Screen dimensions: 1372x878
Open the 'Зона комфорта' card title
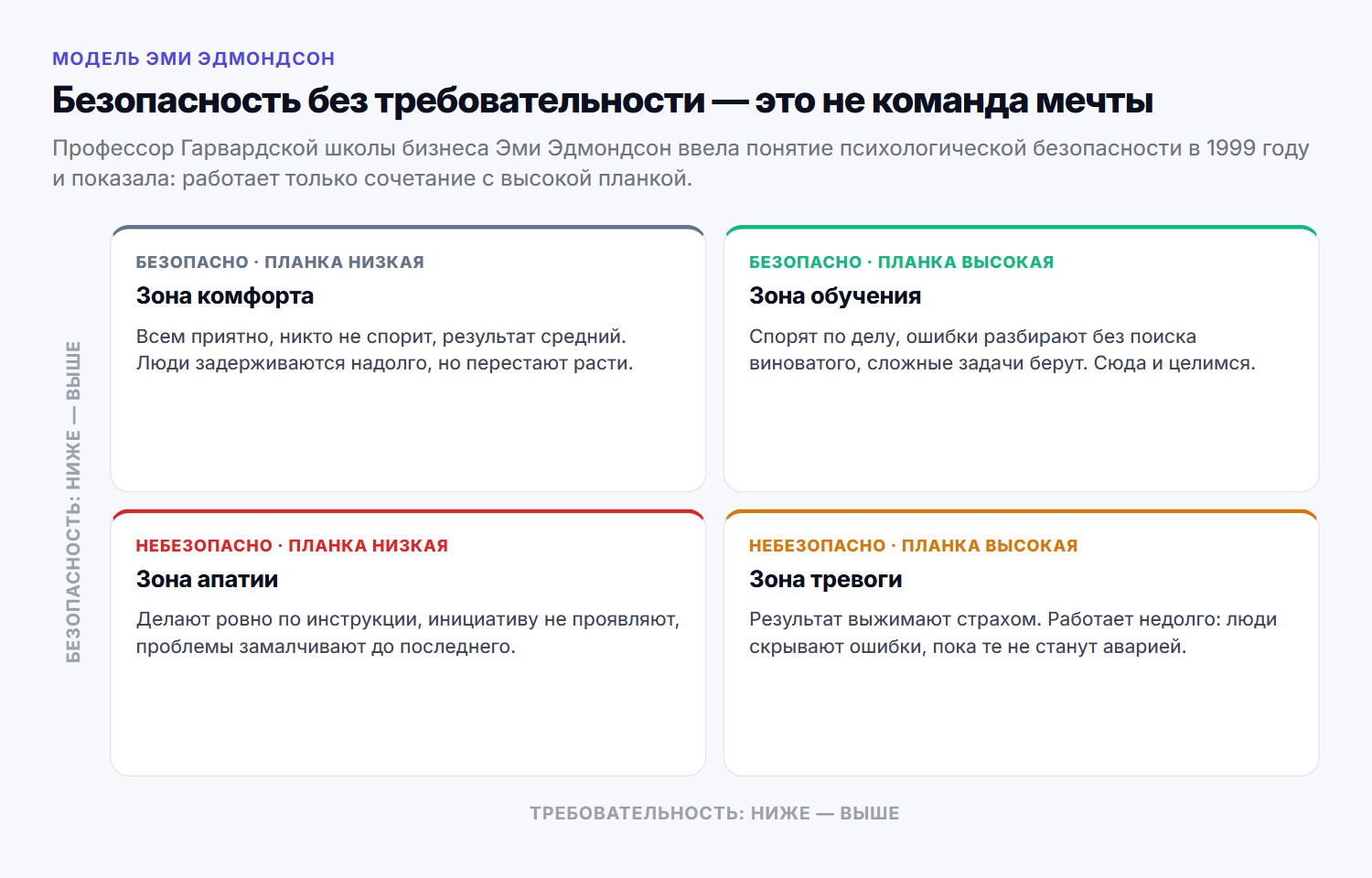(x=225, y=295)
